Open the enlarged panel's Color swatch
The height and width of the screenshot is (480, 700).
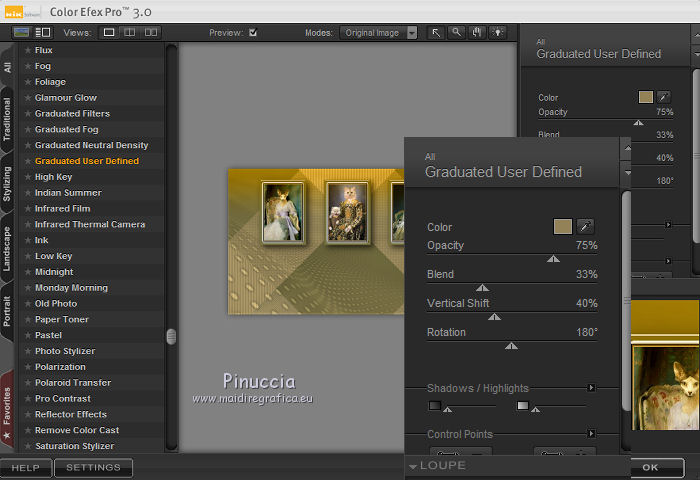563,227
